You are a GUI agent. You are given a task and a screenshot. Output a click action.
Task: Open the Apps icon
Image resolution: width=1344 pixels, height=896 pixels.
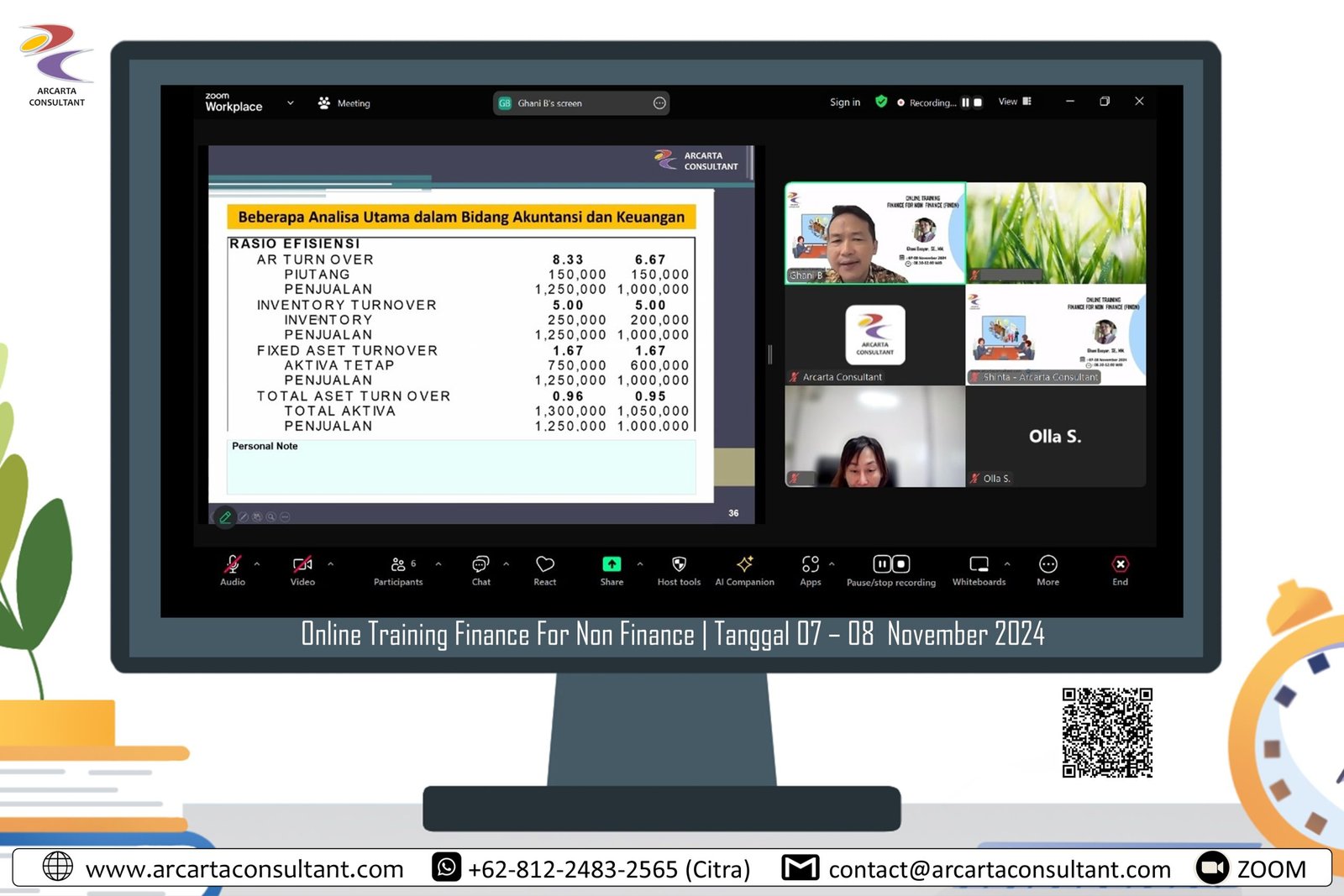coord(810,564)
